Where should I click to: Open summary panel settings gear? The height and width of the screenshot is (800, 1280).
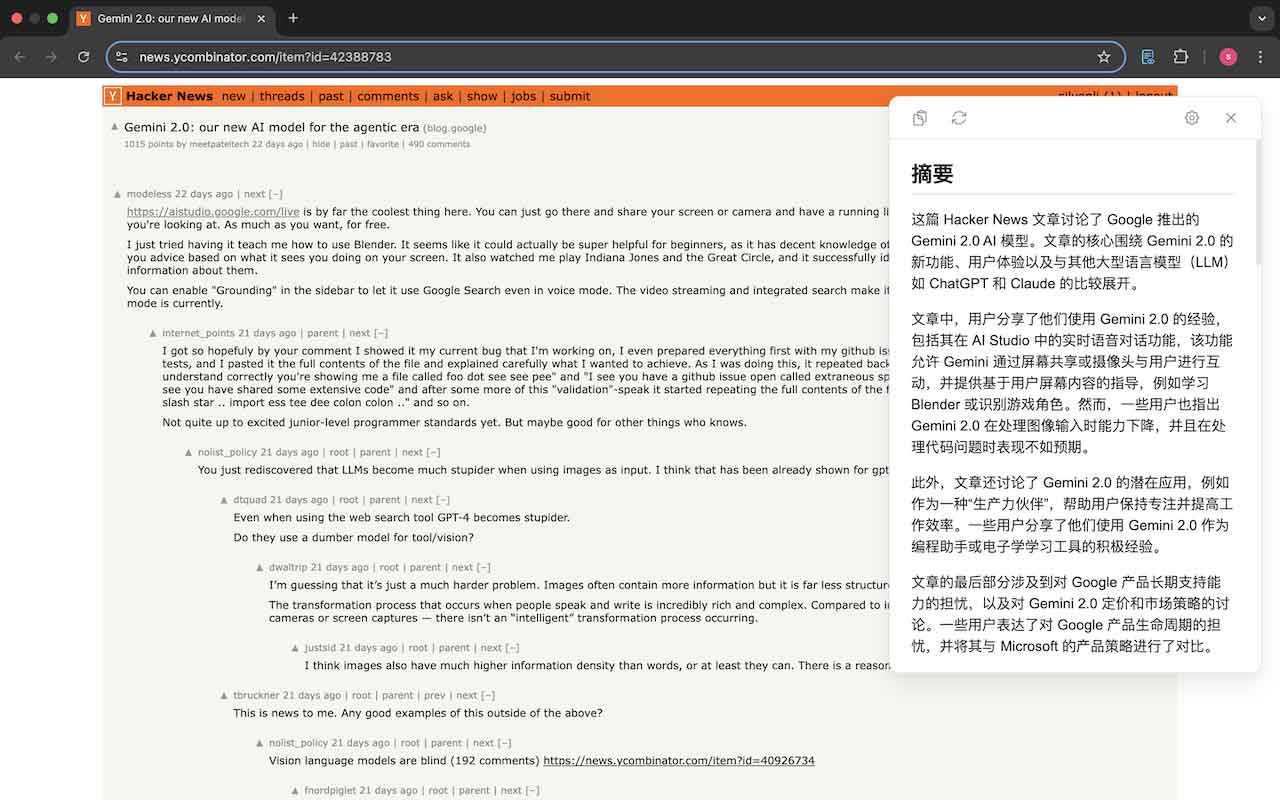[1191, 117]
